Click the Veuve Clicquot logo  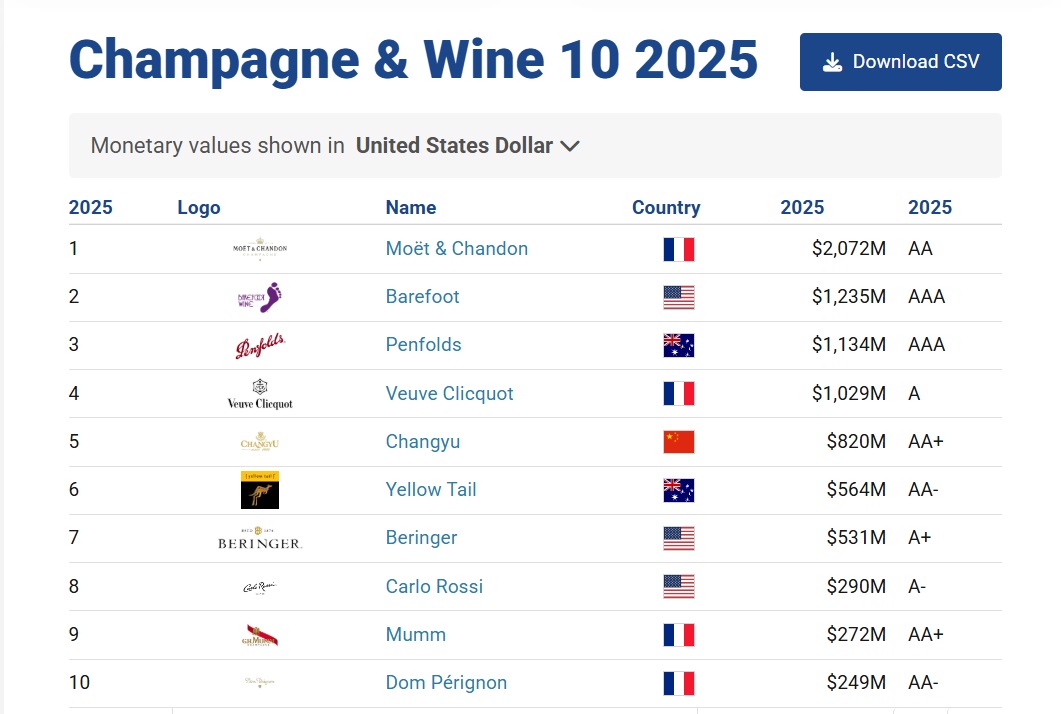coord(260,394)
